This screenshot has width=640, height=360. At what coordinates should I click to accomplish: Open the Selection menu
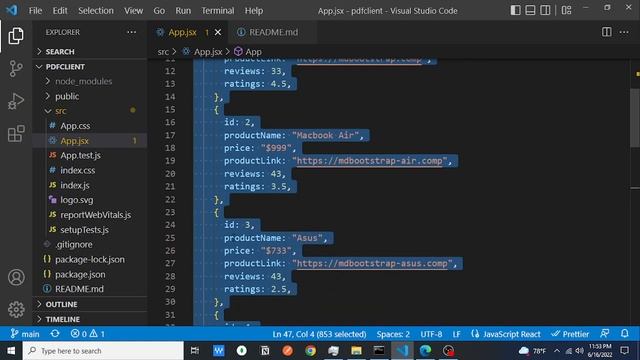[96, 11]
